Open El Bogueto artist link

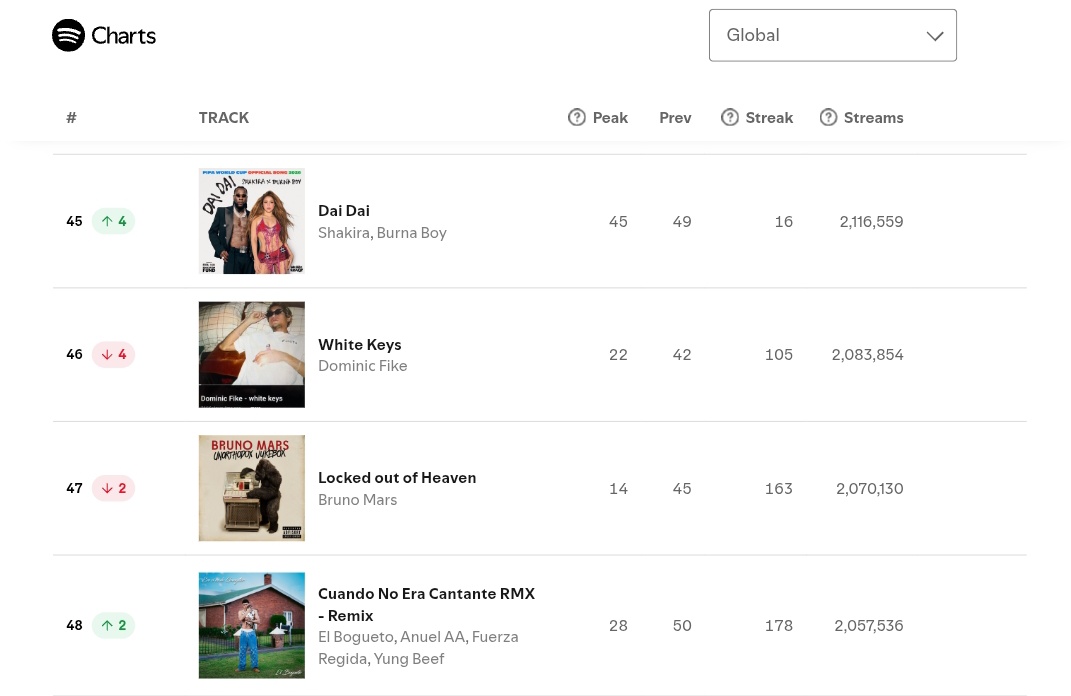coord(355,637)
